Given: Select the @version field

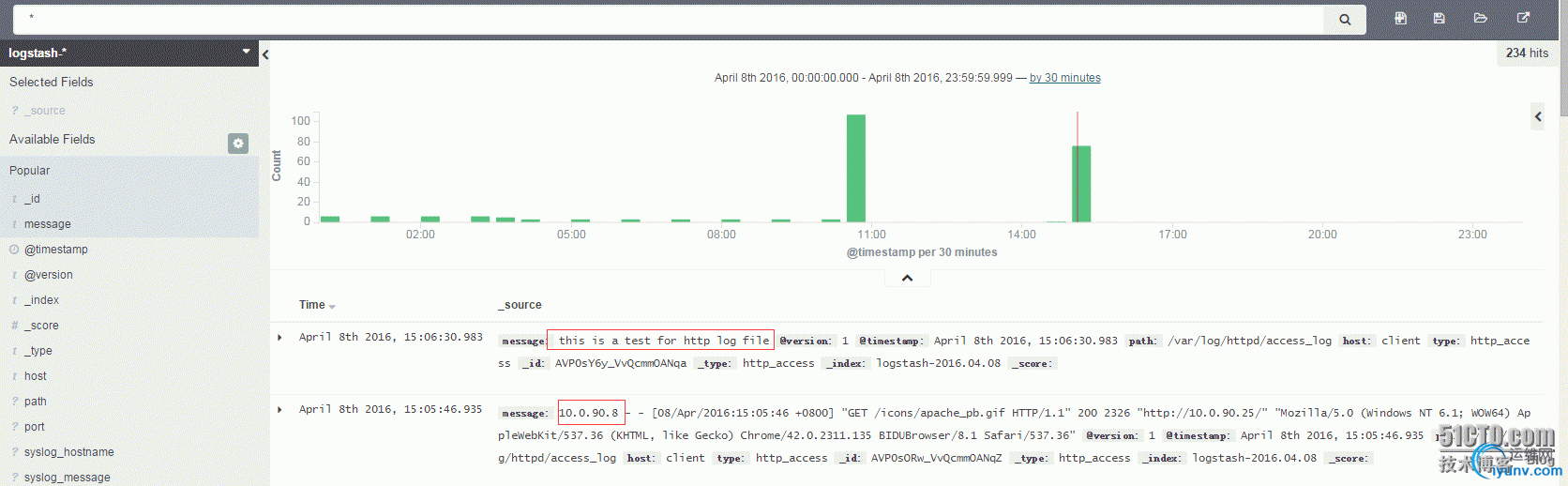Looking at the screenshot, I should click(49, 275).
